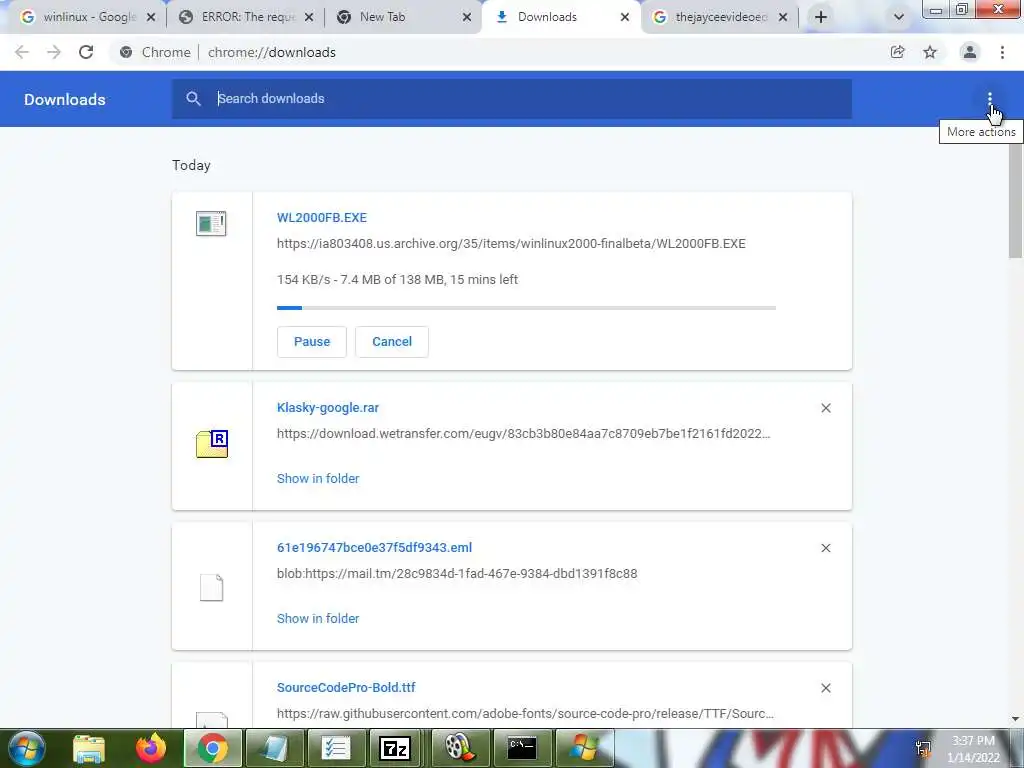
Task: Click the Windows flag taskbar icon
Action: coord(584,748)
